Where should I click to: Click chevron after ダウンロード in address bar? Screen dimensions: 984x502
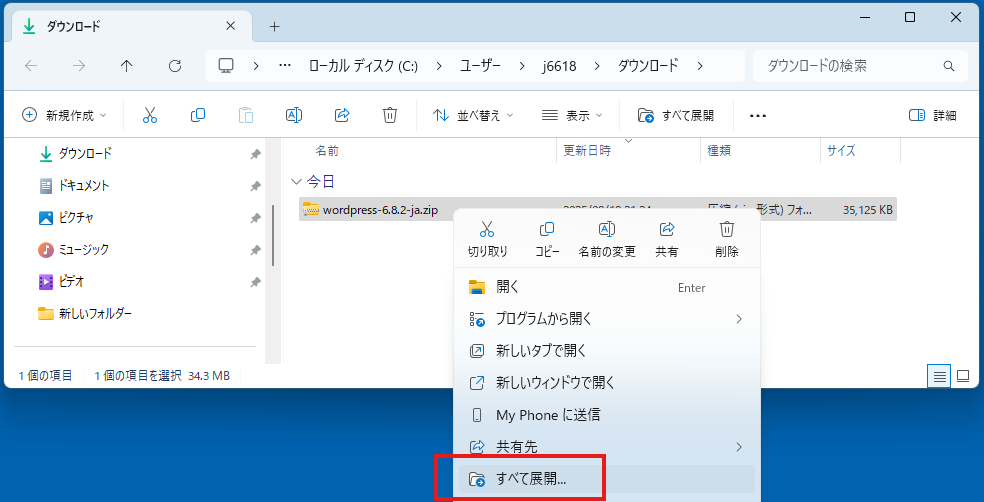click(x=700, y=66)
